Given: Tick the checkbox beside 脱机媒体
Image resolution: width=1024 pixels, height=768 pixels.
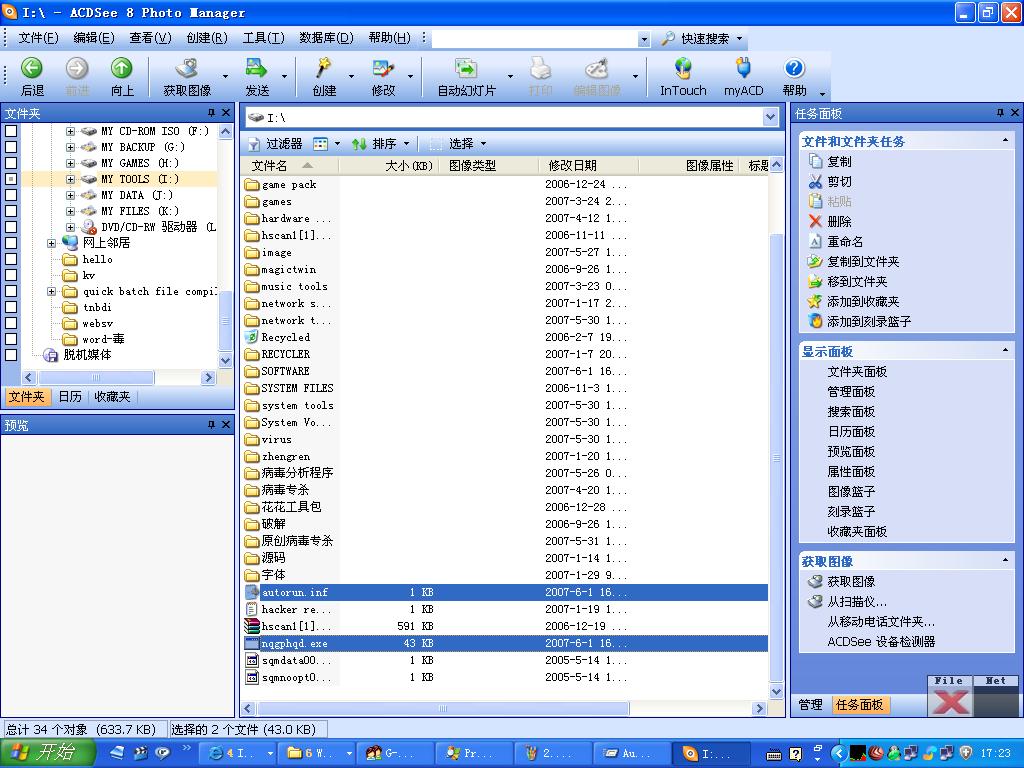Looking at the screenshot, I should click(x=11, y=355).
